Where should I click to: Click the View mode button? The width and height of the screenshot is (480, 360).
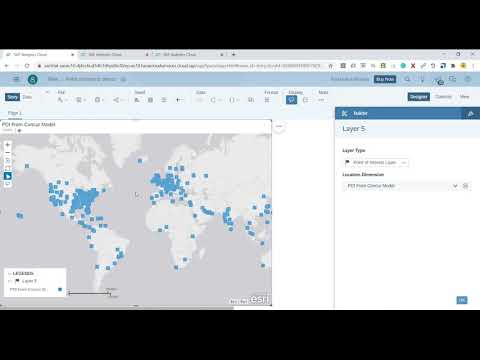tap(464, 97)
